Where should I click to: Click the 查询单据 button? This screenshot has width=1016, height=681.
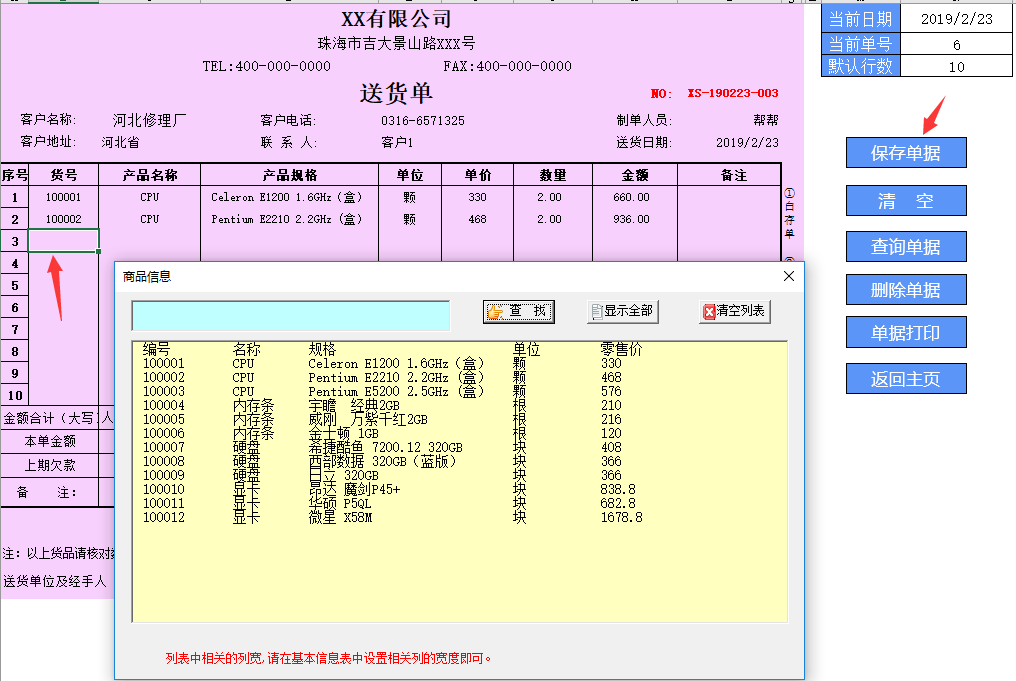tap(906, 247)
